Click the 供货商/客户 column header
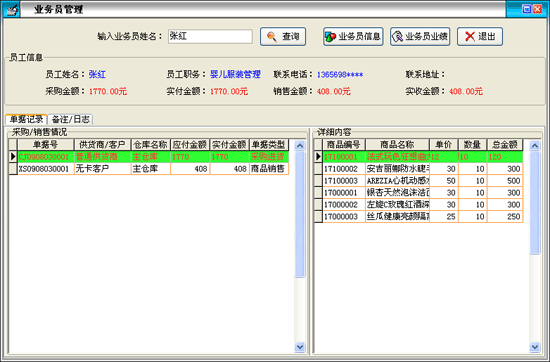This screenshot has width=550, height=362. click(102, 145)
